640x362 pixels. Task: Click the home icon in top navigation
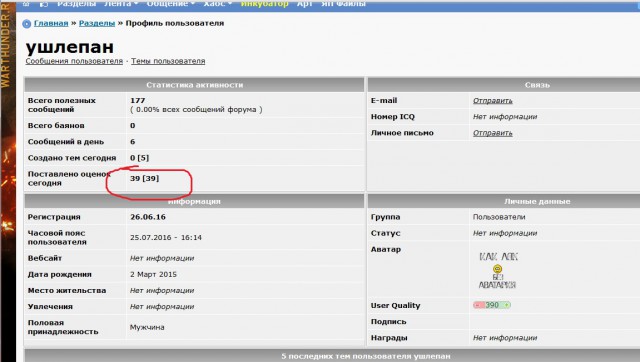[26, 4]
